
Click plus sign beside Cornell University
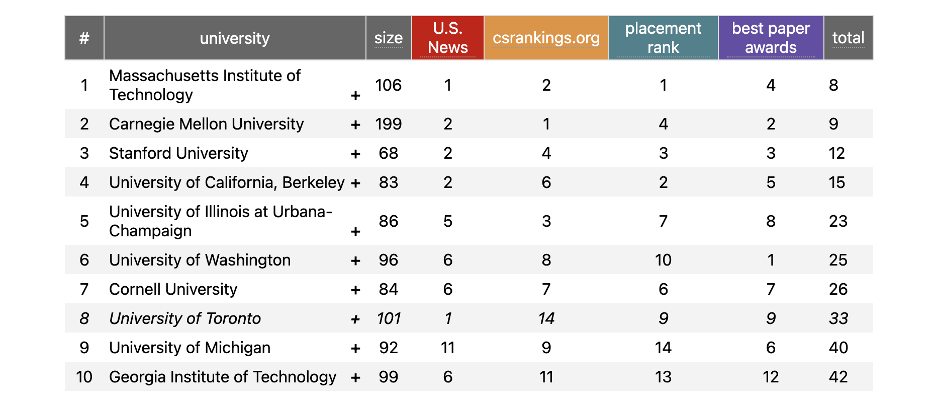355,290
